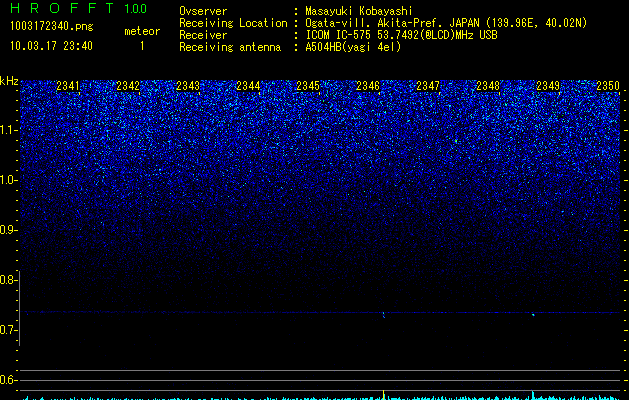629x400 pixels.
Task: Click the meteor count value 1
Action: click(x=142, y=46)
